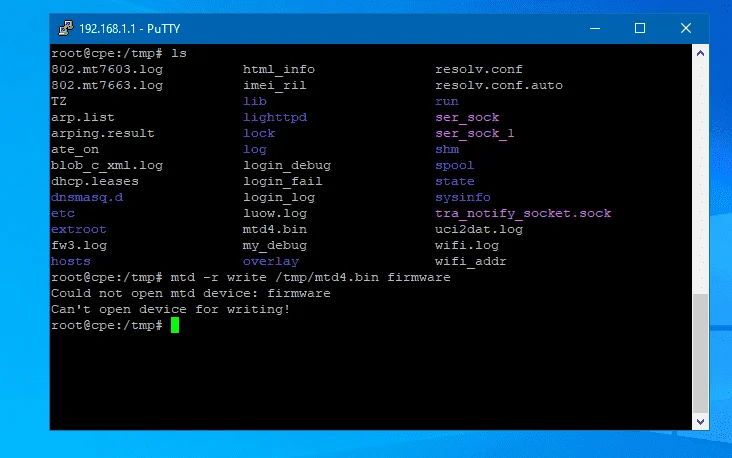The image size is (732, 458).
Task: Close the PuTTY session window
Action: tap(686, 28)
